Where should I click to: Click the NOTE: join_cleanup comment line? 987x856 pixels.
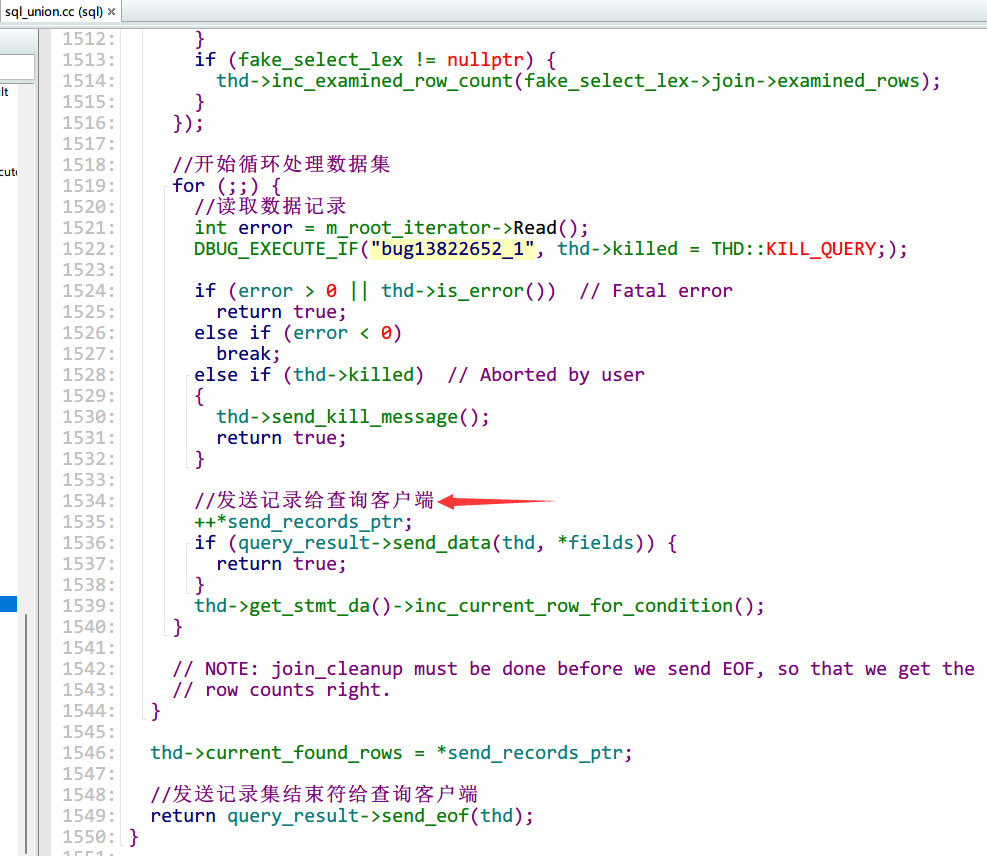(573, 669)
